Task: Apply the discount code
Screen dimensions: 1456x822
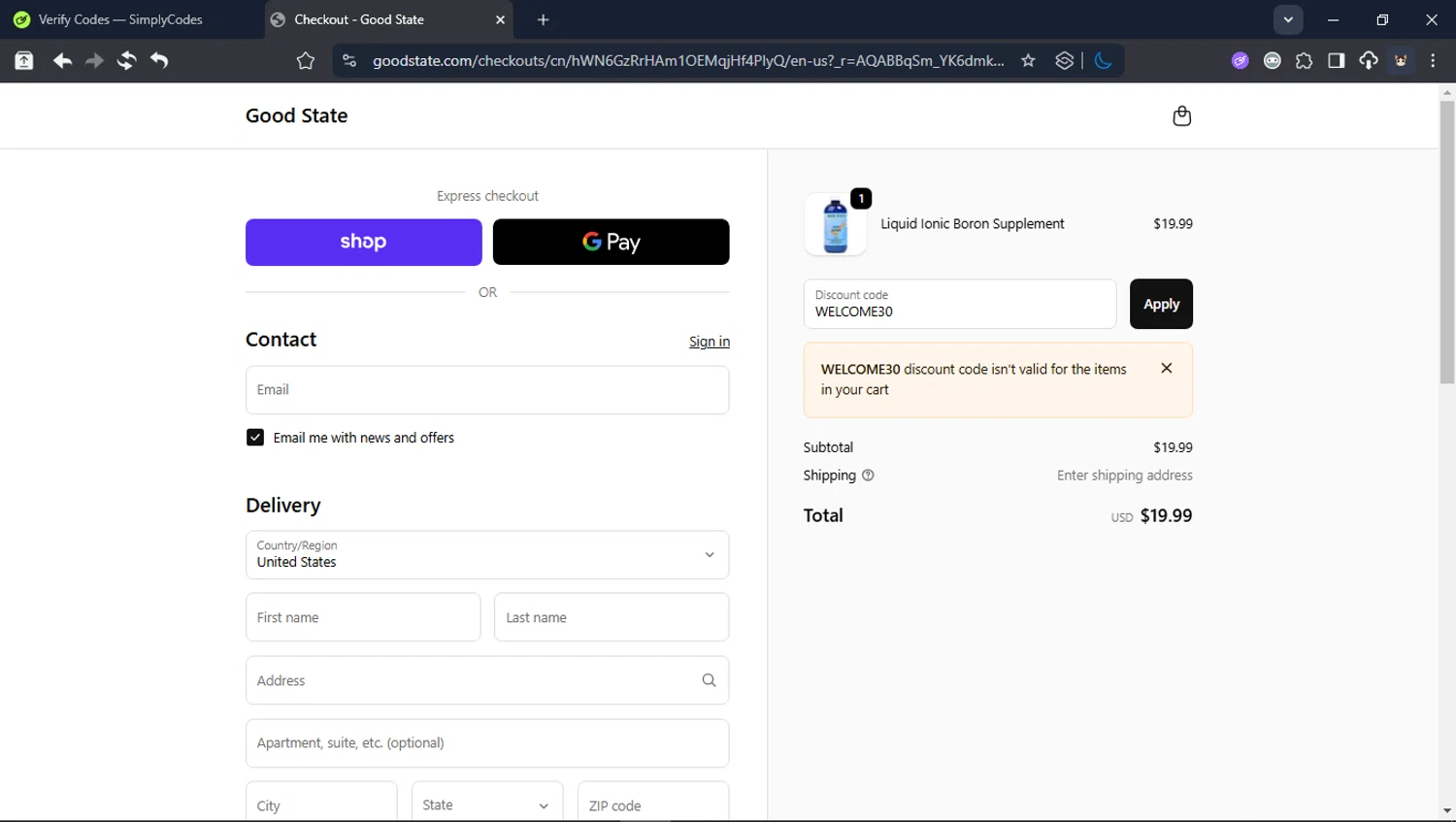Action: (x=1161, y=304)
